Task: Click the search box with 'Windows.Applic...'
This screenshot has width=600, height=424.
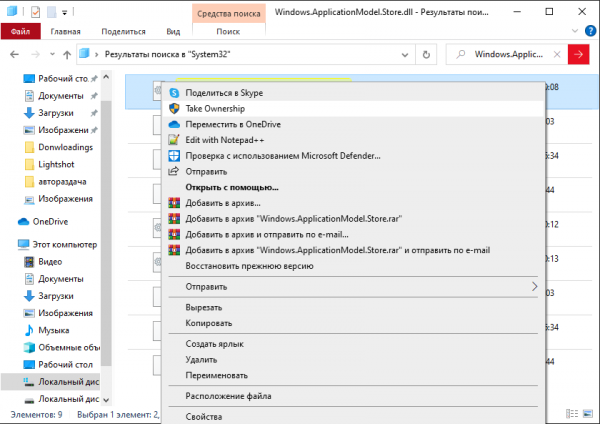Action: click(x=515, y=53)
